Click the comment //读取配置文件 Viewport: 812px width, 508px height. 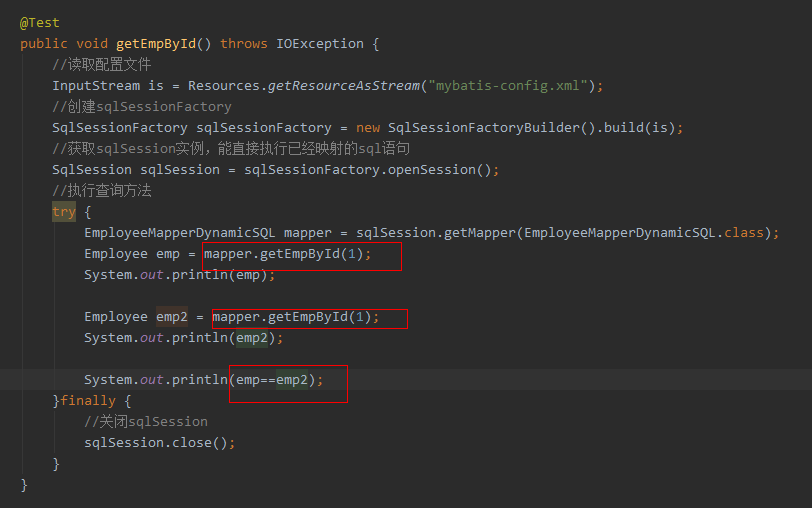[x=102, y=65]
